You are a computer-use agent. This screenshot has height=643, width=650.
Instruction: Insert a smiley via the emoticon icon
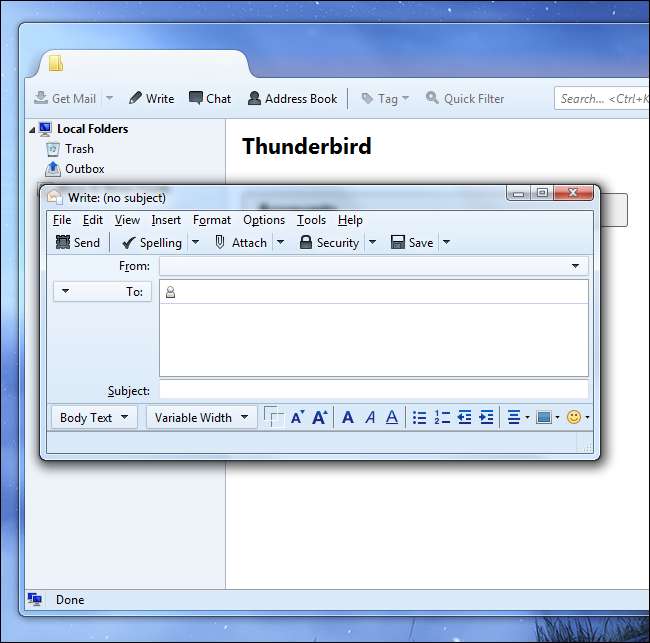coord(574,417)
